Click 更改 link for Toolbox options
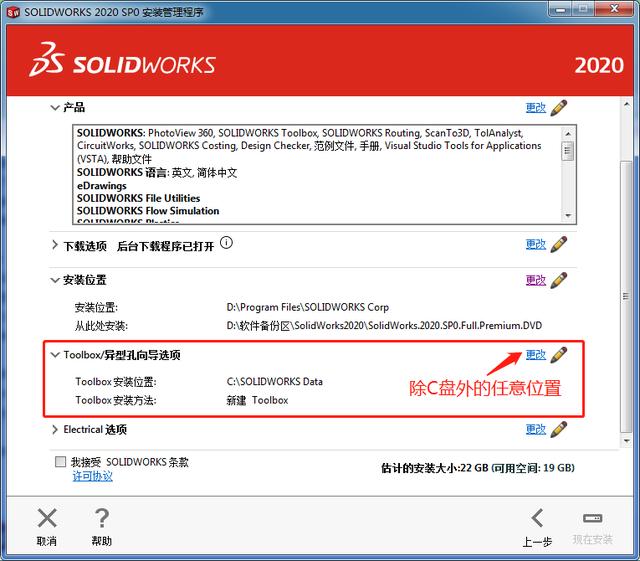The height and width of the screenshot is (561, 640). click(536, 355)
